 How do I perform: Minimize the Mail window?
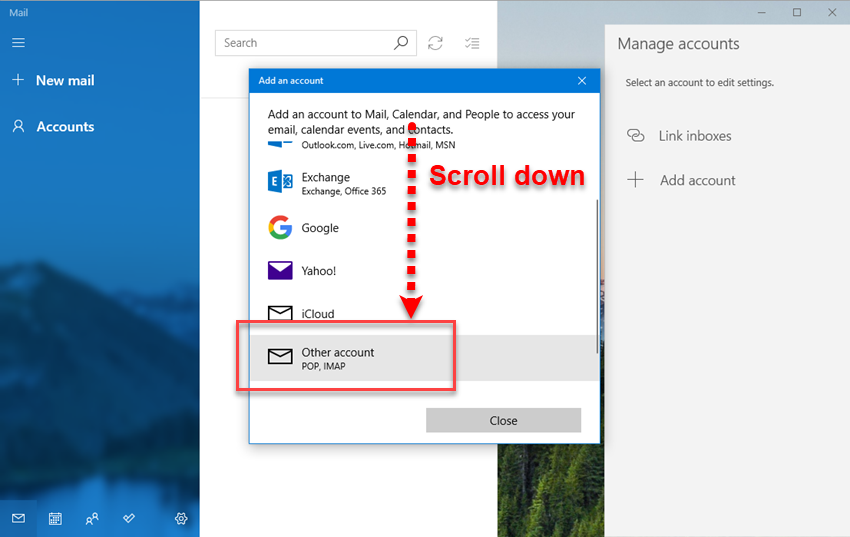pos(762,12)
